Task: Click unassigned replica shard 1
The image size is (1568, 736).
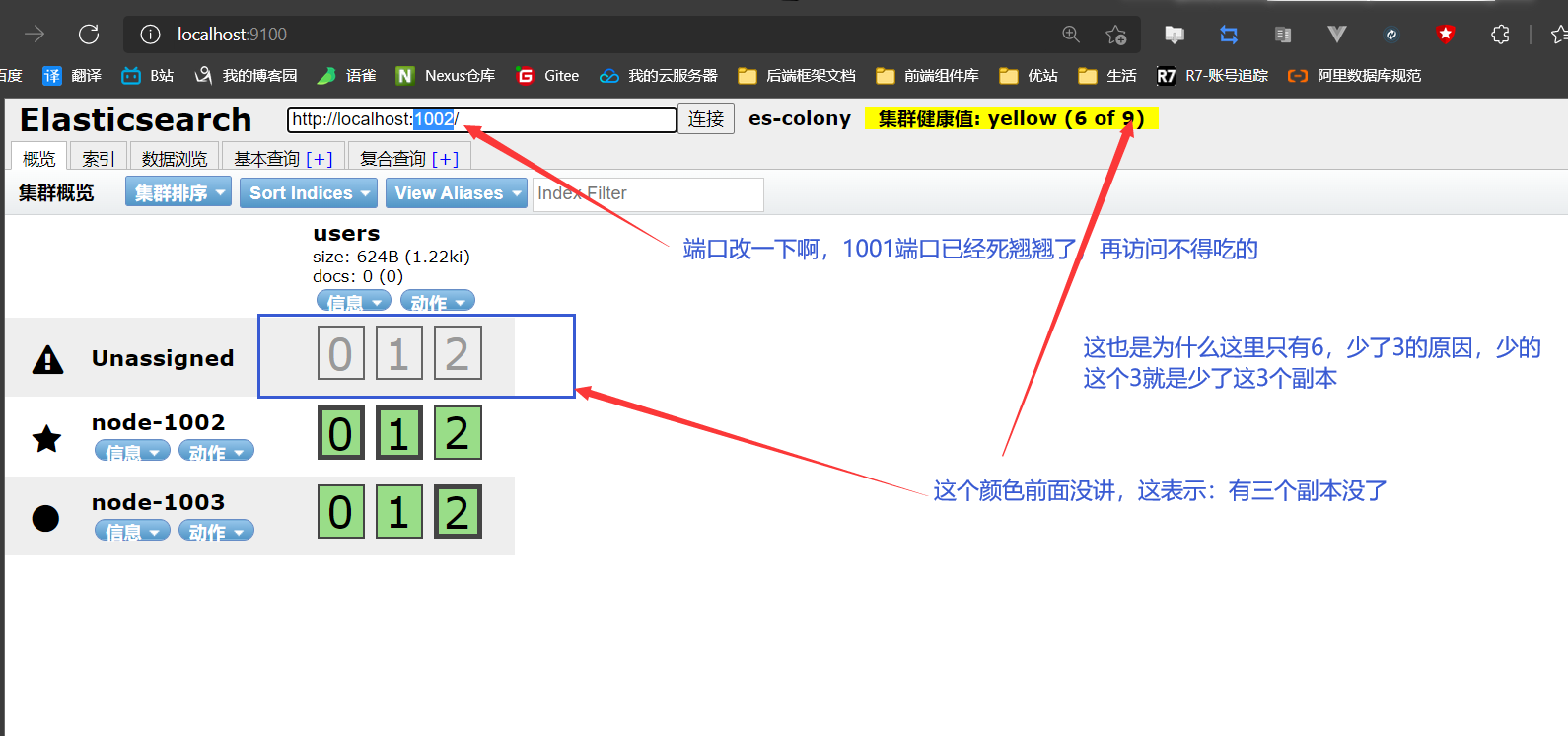Action: [398, 353]
